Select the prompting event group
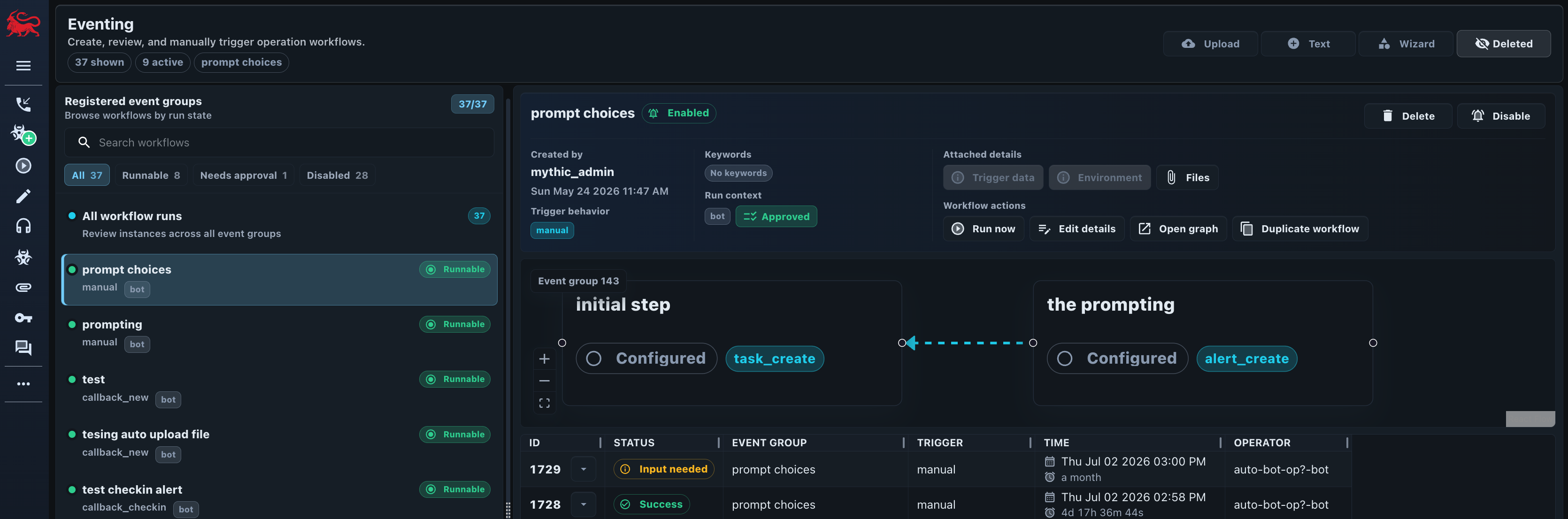 (279, 334)
